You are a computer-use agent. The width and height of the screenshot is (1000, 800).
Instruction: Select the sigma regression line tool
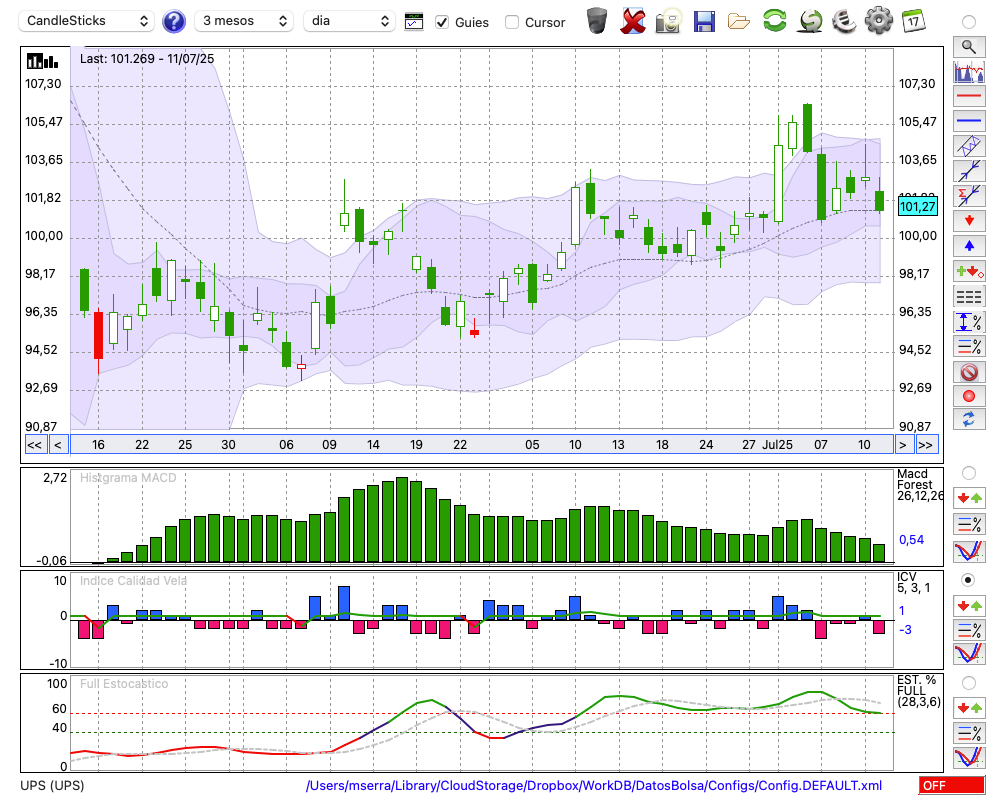[x=969, y=196]
